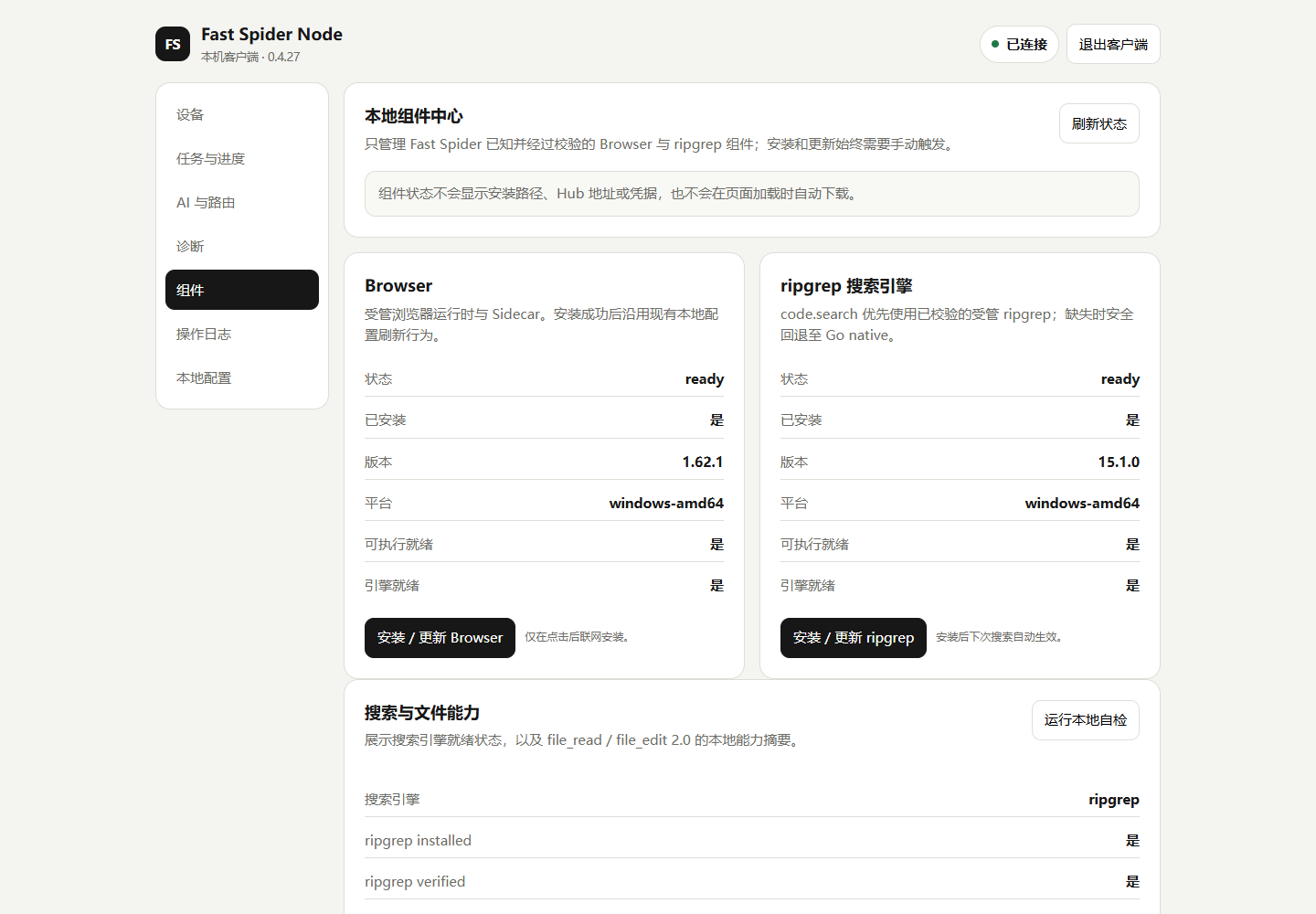Click the FS app logo icon

click(173, 44)
